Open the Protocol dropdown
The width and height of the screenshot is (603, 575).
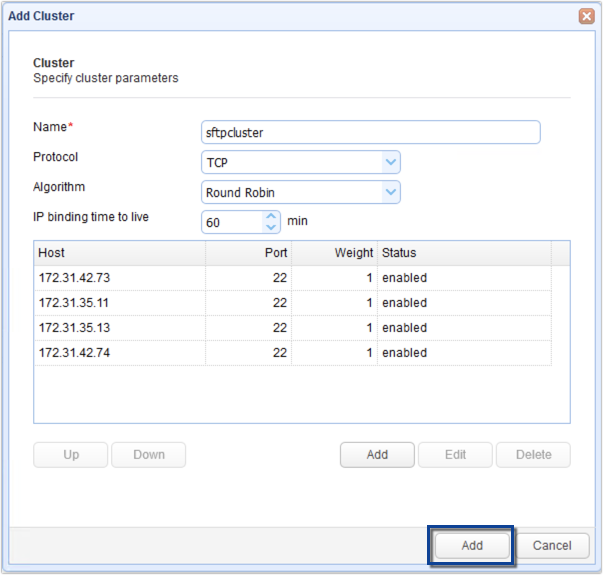tap(390, 162)
